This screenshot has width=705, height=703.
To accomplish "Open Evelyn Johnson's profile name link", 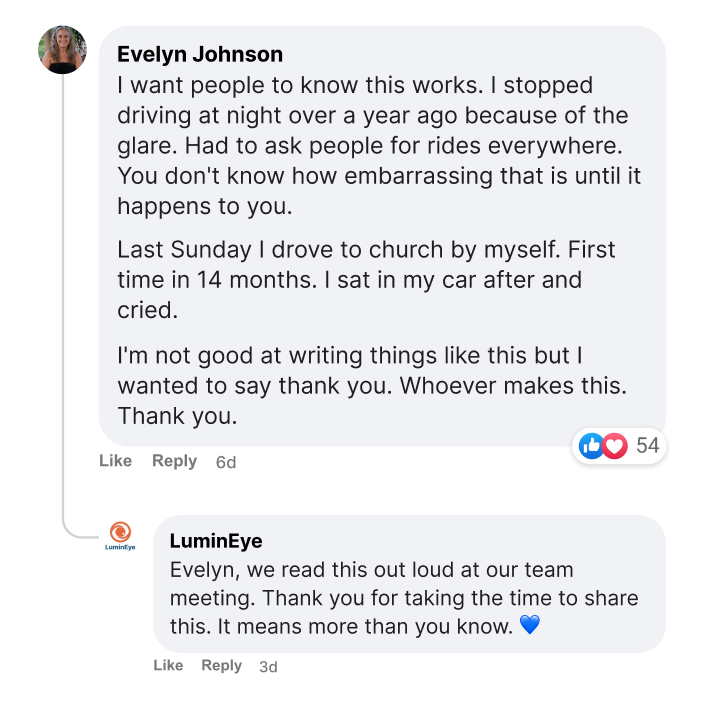I will click(x=200, y=54).
